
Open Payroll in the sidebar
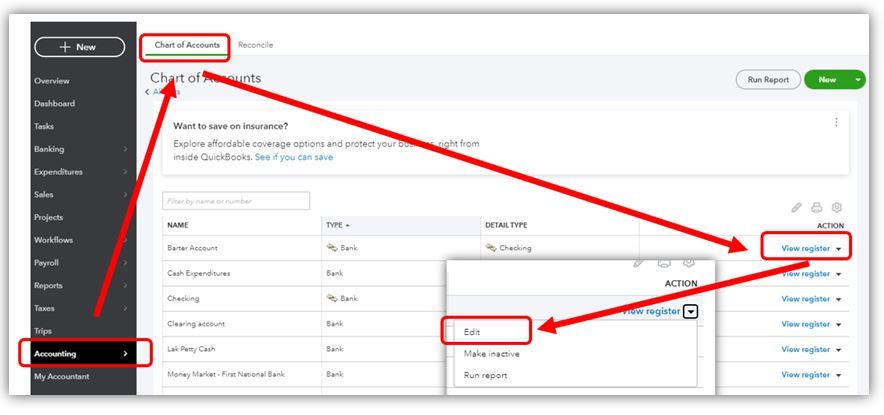click(46, 263)
